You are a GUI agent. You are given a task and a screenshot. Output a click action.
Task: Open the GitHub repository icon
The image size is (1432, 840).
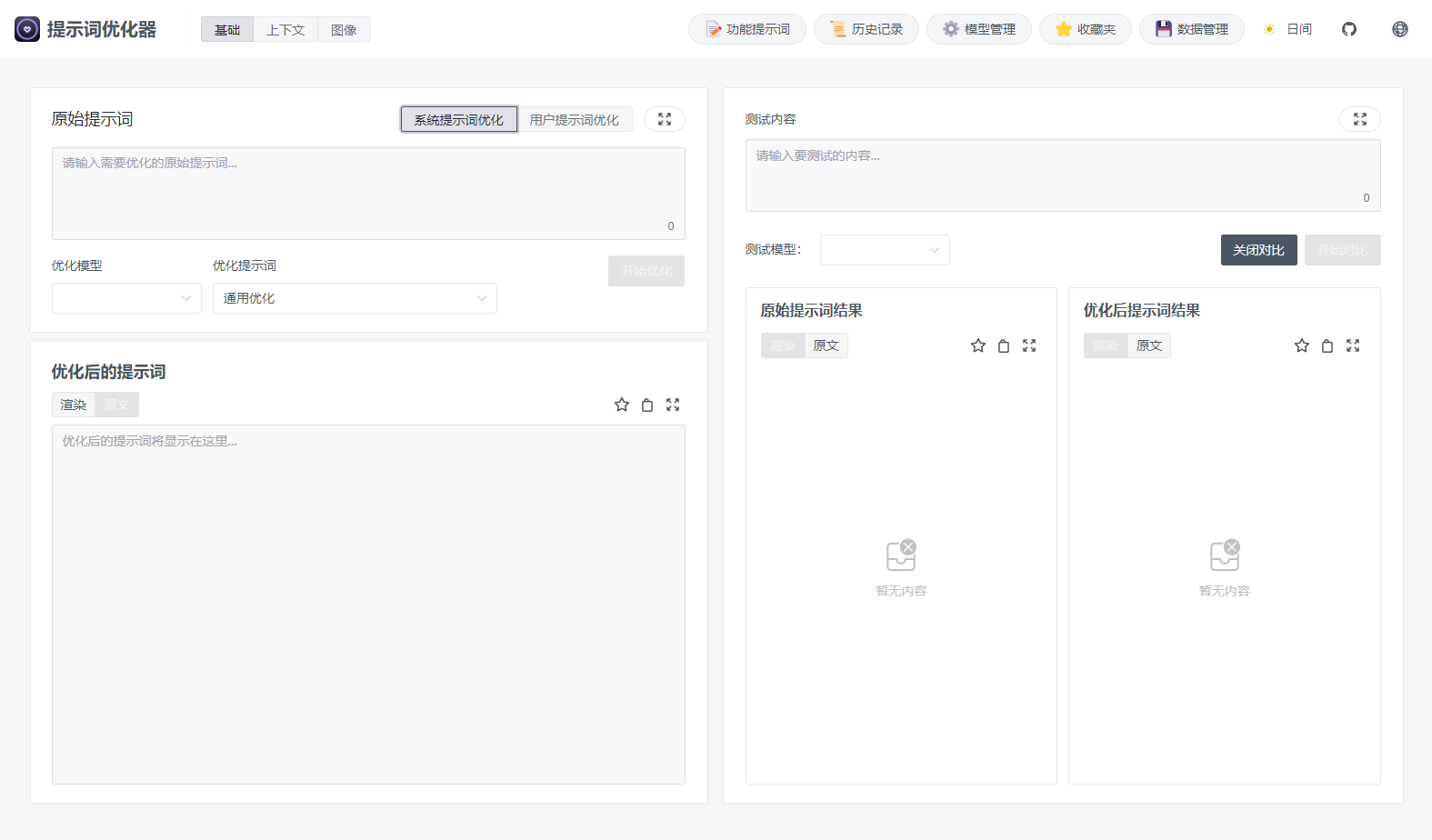point(1349,29)
